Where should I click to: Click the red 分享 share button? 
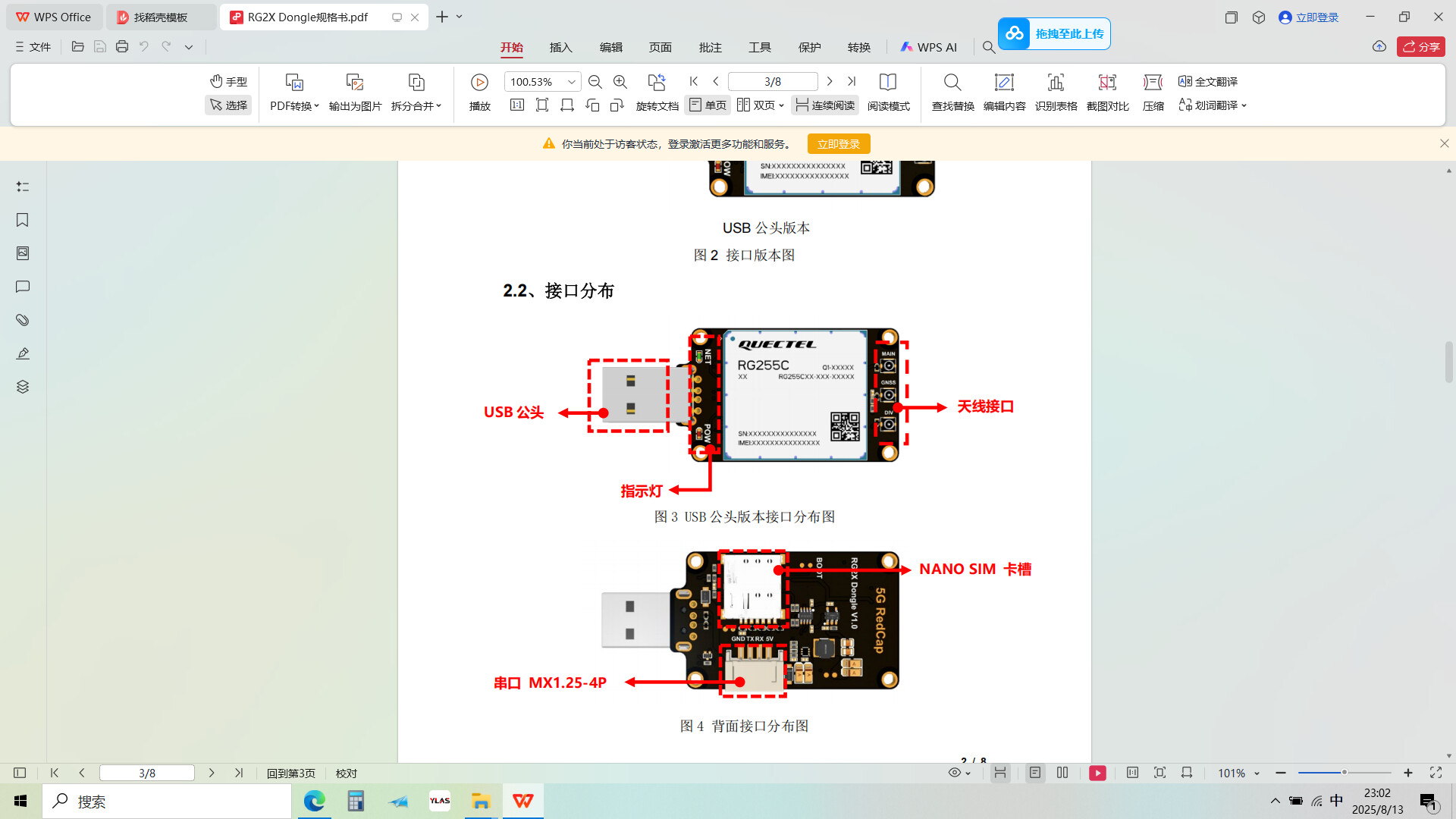point(1420,47)
